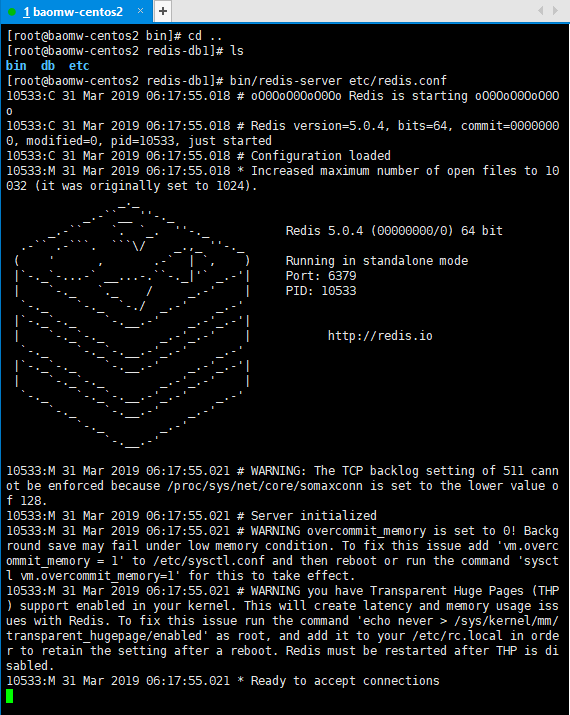Click the Port: 6379 text
Screen dimensions: 570x715
(x=321, y=276)
